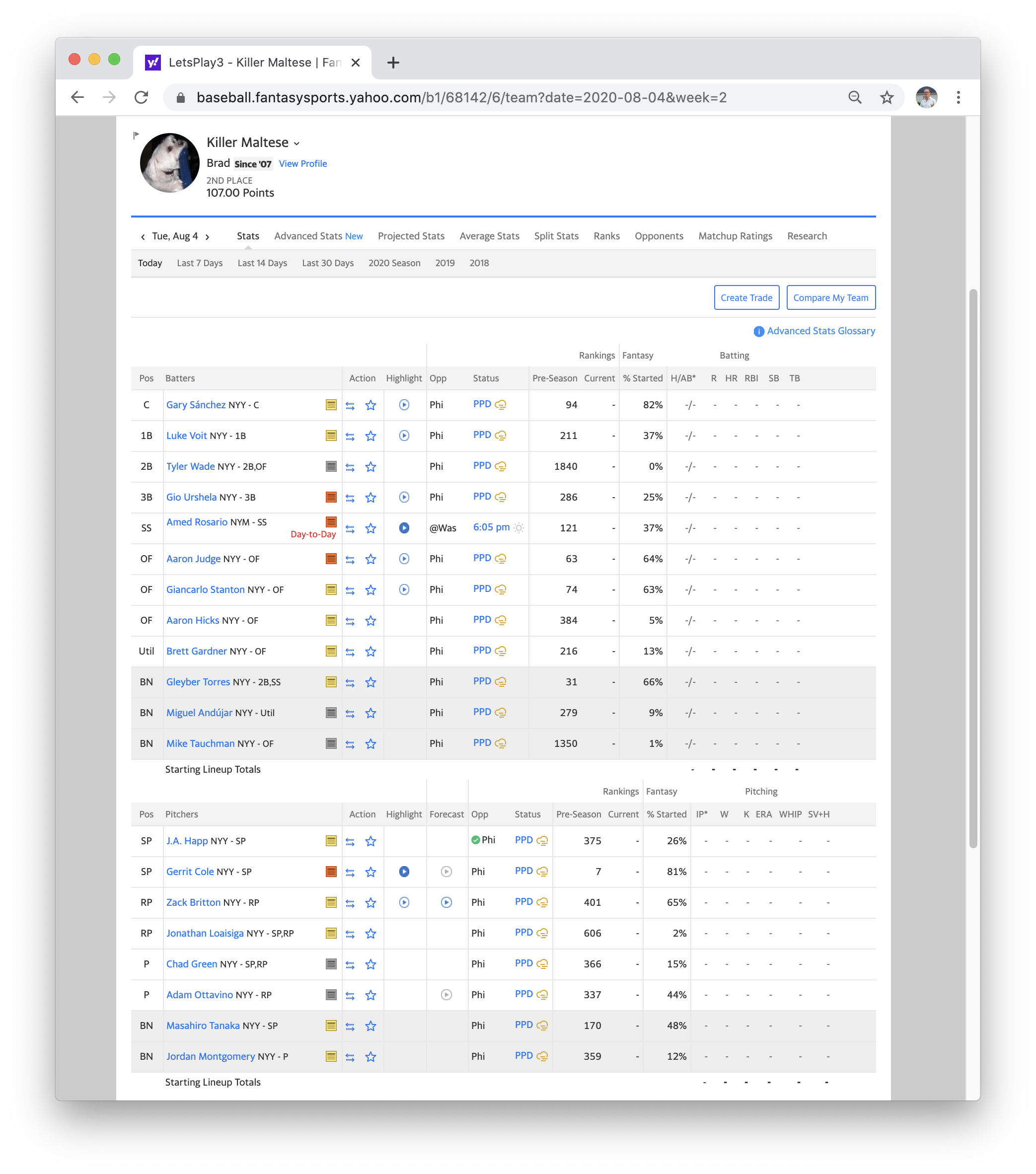Star Giancarlo Stanton for watch list
The height and width of the screenshot is (1174, 1036).
(x=371, y=590)
